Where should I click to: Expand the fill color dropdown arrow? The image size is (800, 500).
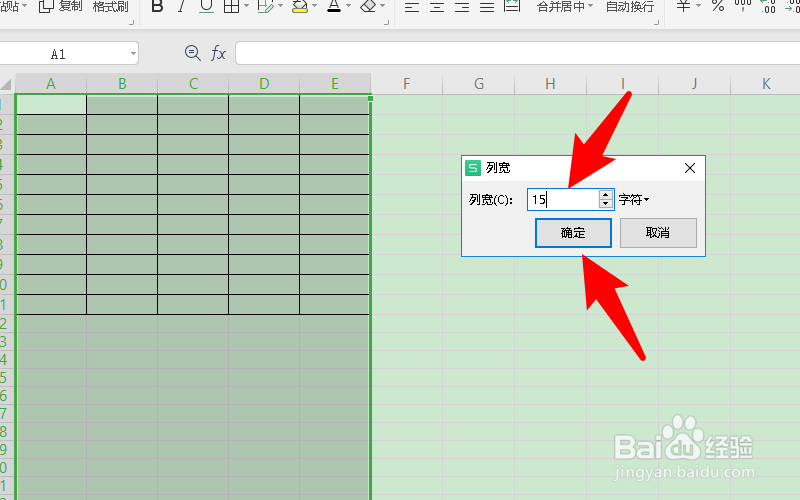pos(314,6)
